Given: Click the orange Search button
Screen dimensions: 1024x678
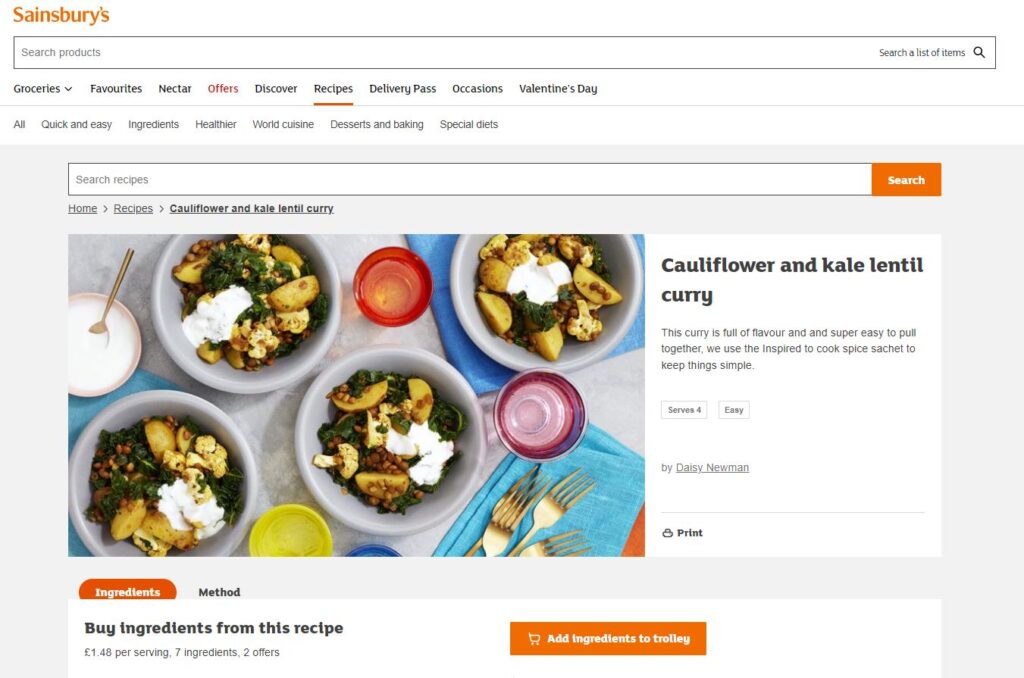Looking at the screenshot, I should (x=906, y=180).
